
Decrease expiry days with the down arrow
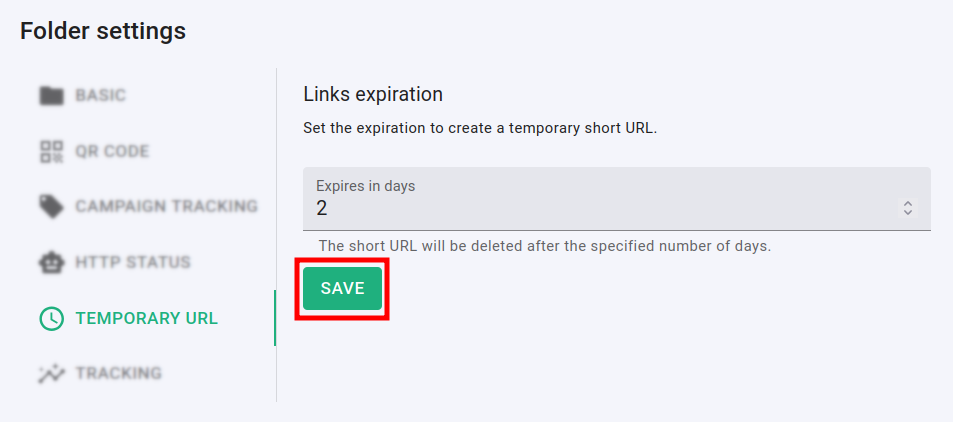(x=908, y=213)
